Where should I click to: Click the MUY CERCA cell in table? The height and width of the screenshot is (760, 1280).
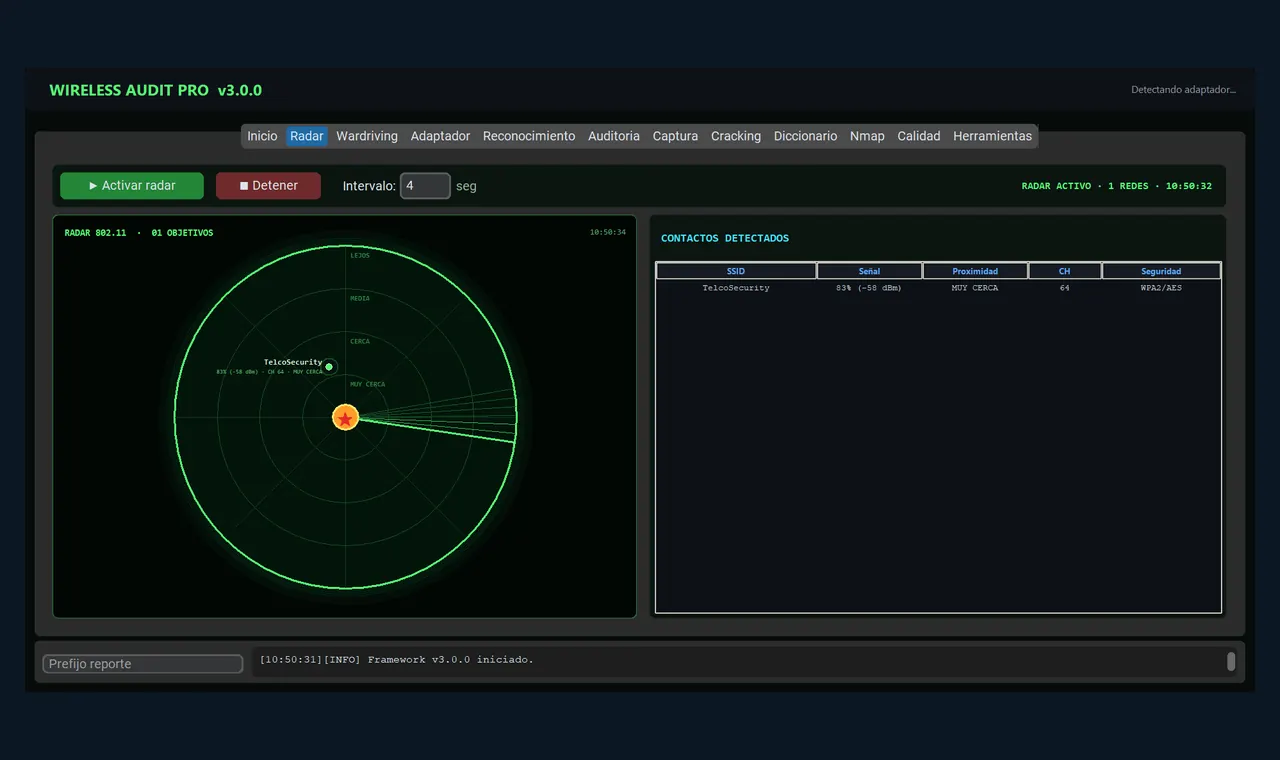pos(975,288)
